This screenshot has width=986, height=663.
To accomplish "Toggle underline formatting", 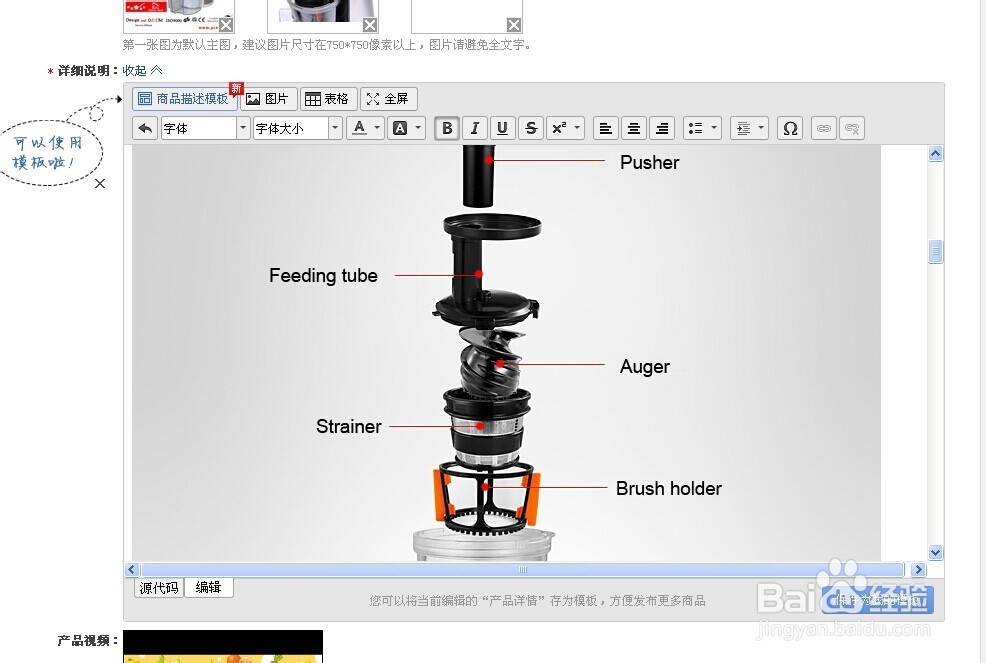I will [x=502, y=128].
